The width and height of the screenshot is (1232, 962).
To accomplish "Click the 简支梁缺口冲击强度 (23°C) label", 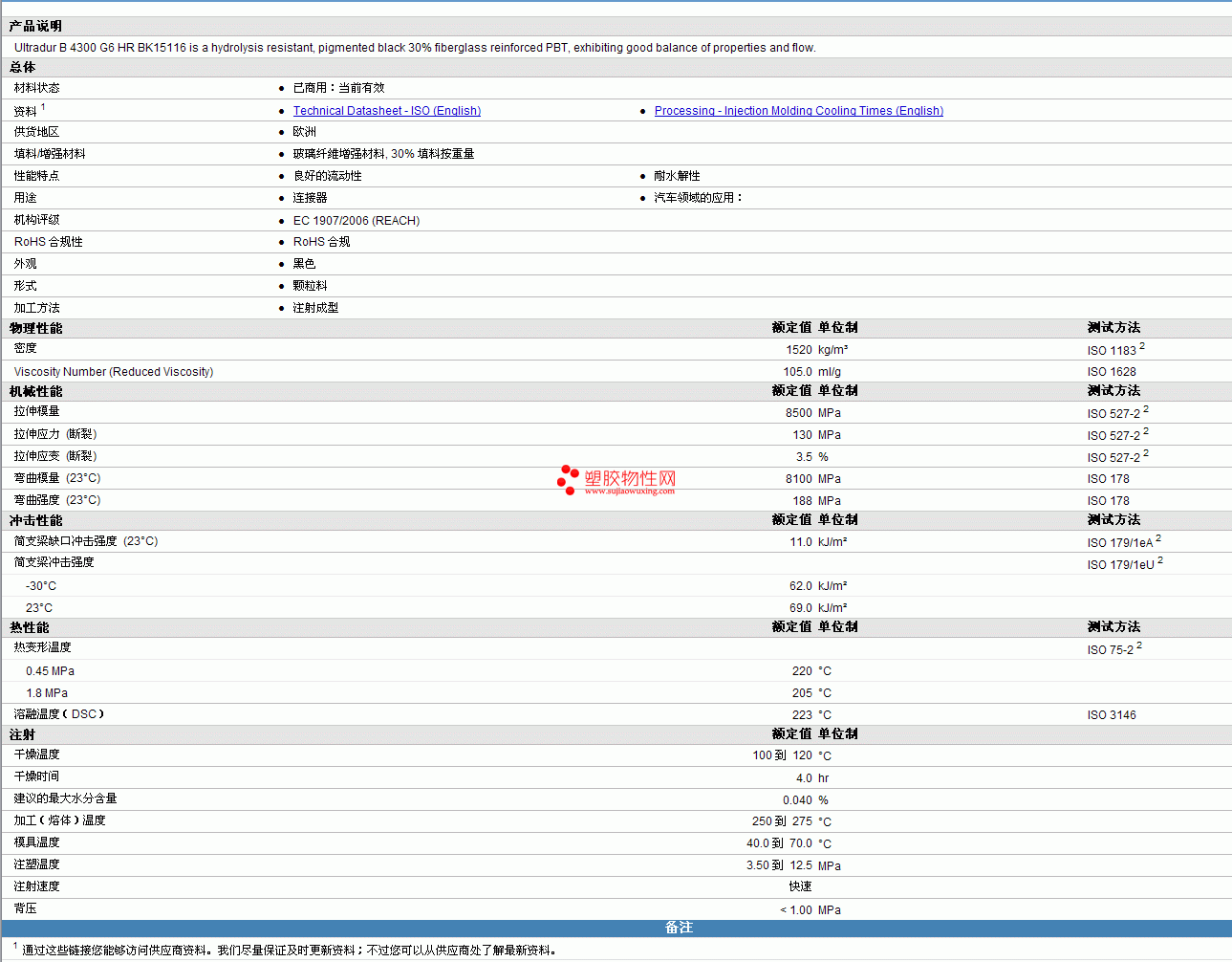I will pos(86,541).
